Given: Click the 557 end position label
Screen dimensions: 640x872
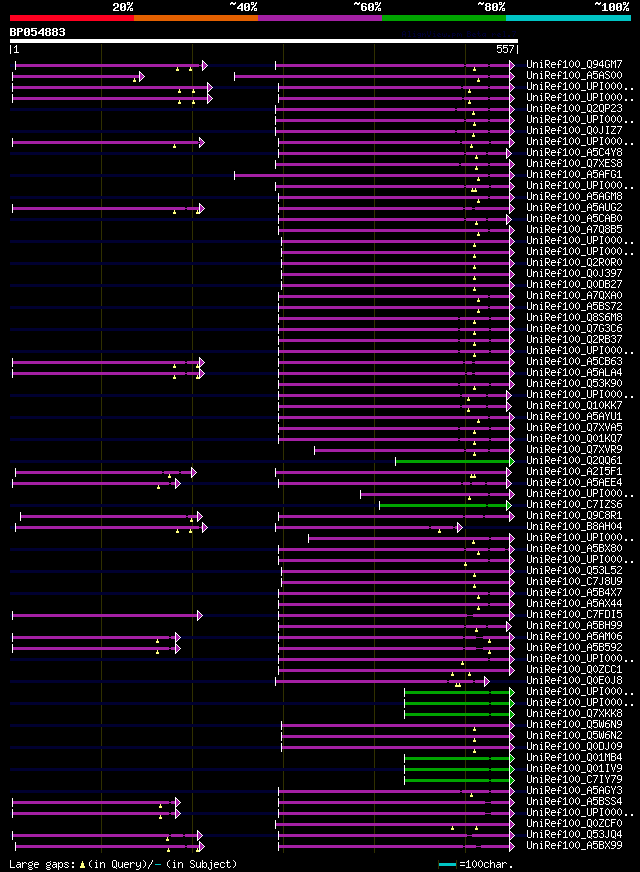Looking at the screenshot, I should tap(505, 49).
